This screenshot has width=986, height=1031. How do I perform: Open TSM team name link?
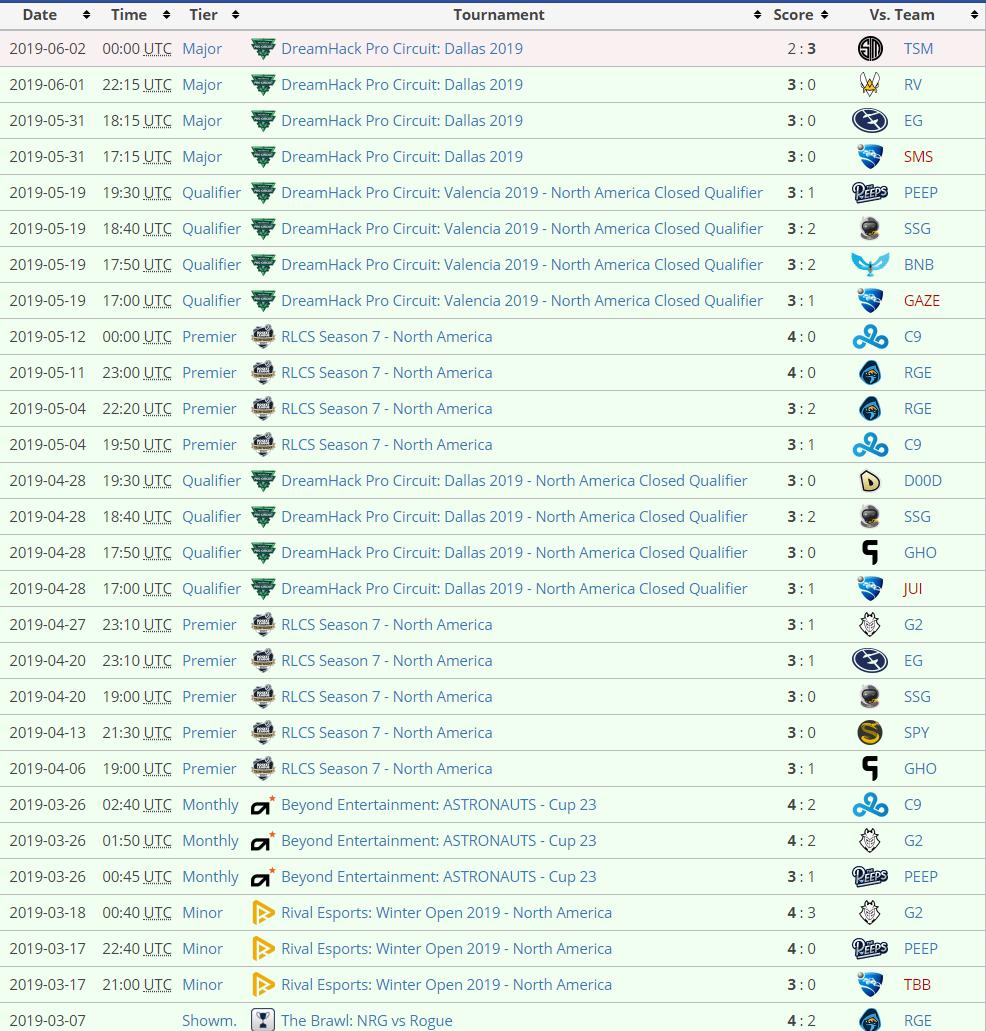[918, 49]
